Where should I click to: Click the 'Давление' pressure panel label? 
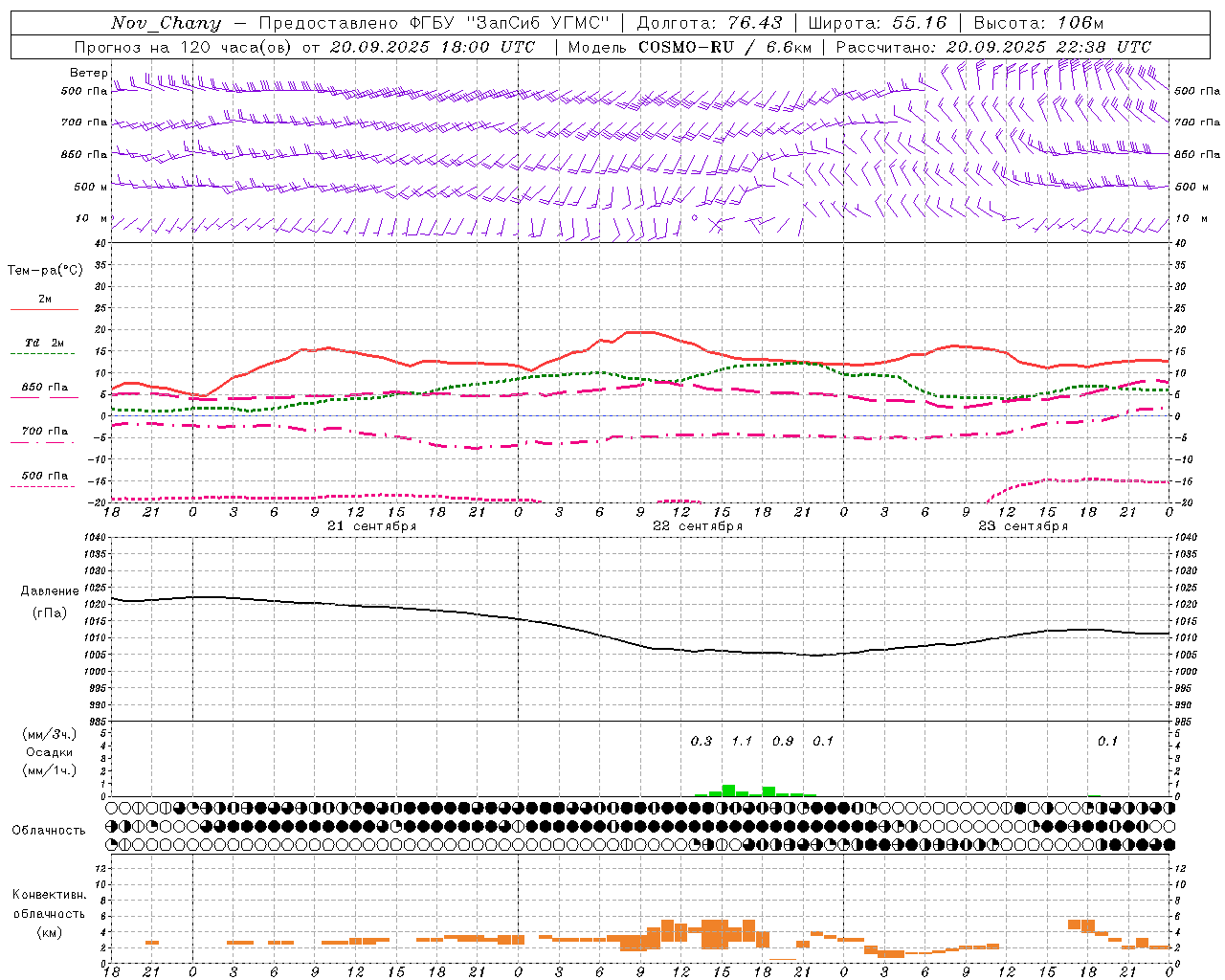click(48, 591)
